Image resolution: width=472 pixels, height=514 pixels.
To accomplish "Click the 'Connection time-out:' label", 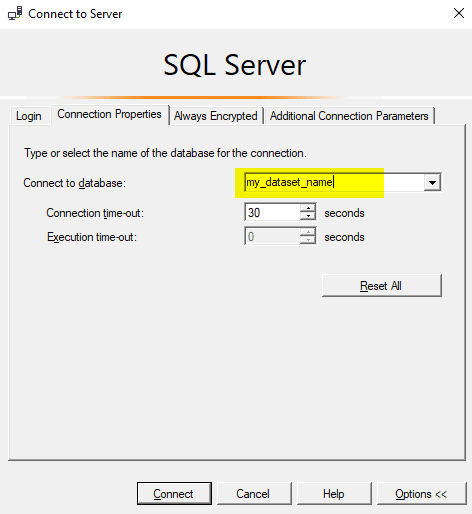I will [95, 213].
